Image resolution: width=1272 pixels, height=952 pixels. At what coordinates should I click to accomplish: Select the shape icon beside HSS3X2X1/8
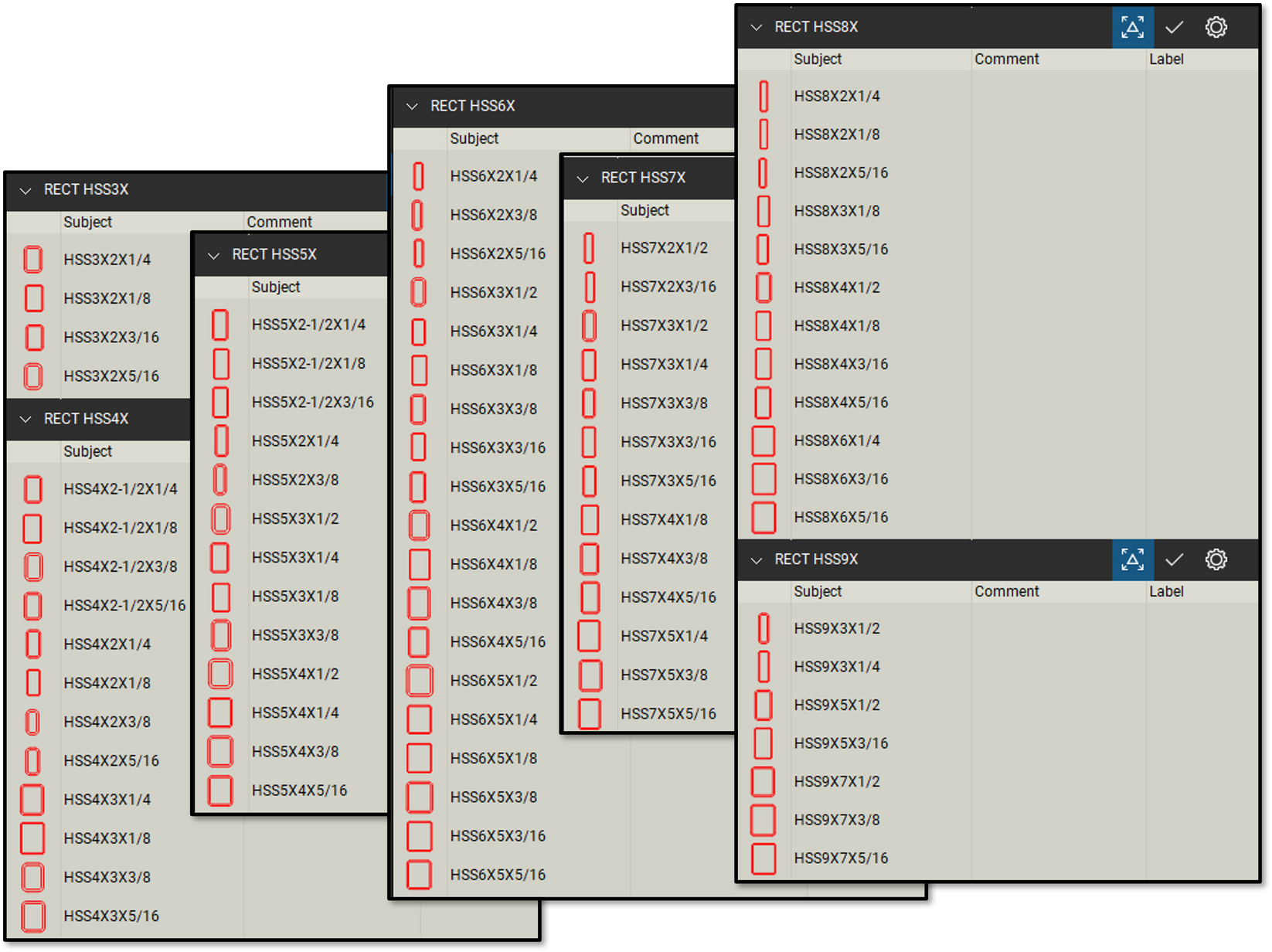pos(33,298)
